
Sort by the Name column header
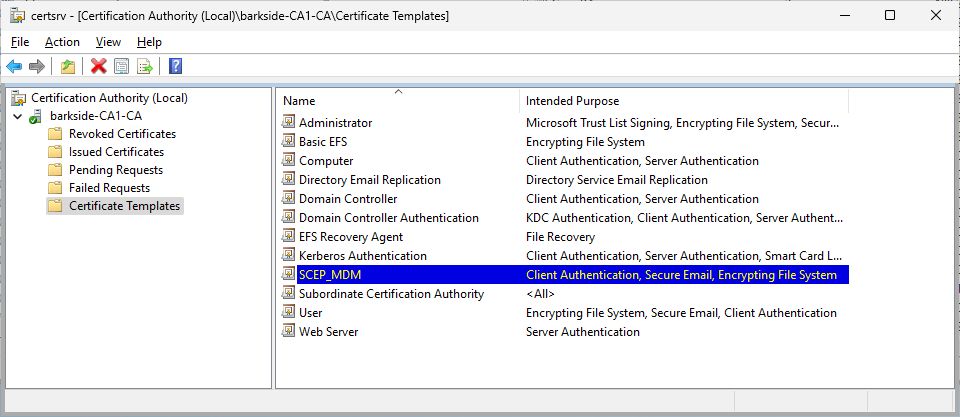(299, 101)
